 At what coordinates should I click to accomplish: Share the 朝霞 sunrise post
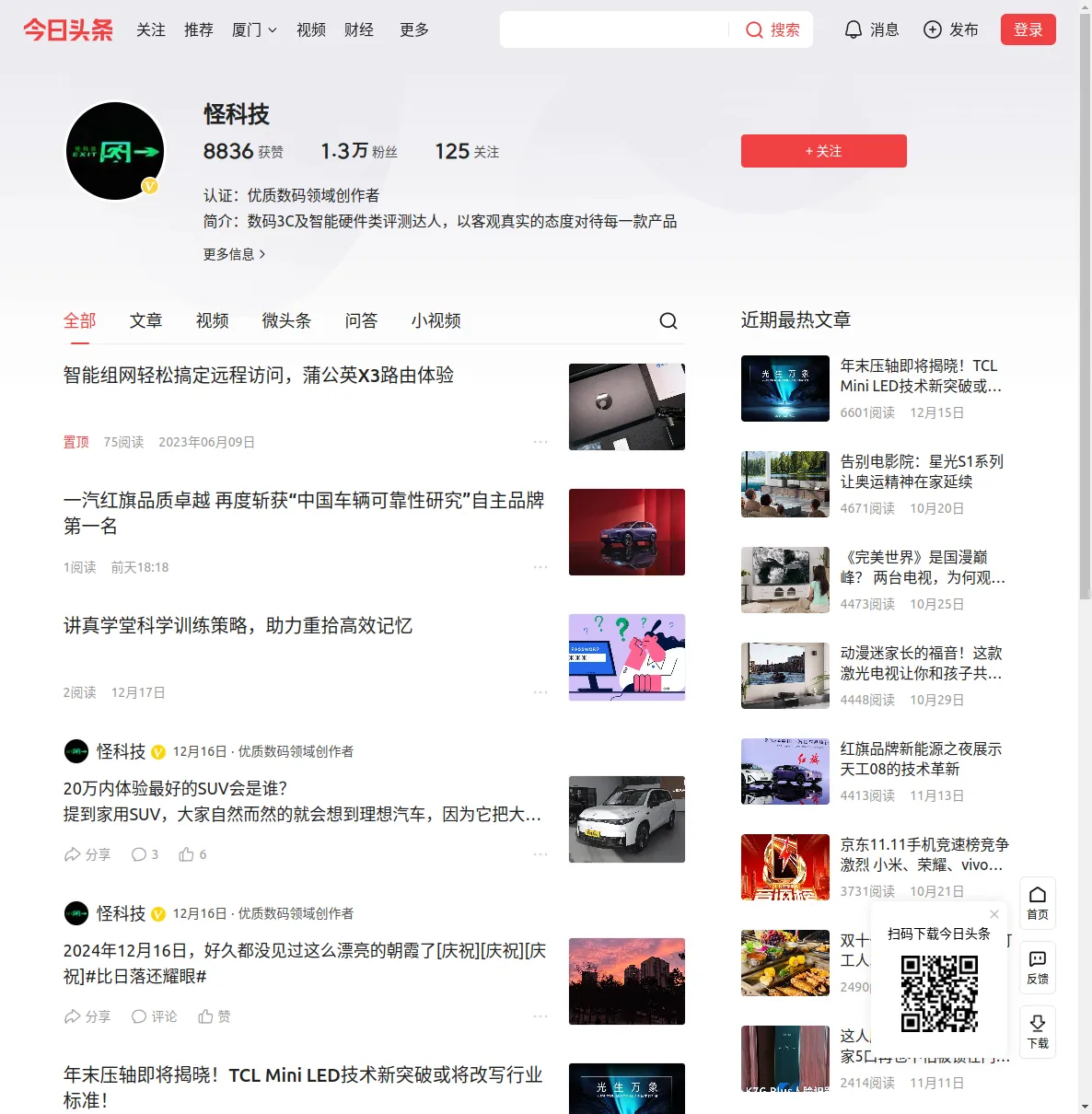pos(87,1016)
